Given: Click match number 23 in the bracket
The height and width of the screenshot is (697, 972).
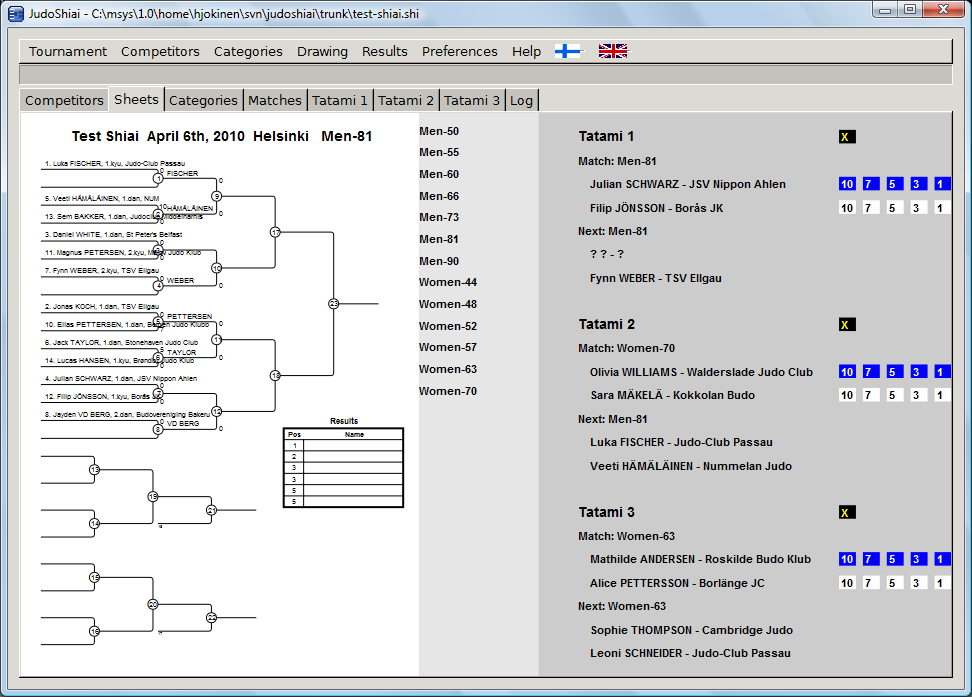Looking at the screenshot, I should 334,303.
